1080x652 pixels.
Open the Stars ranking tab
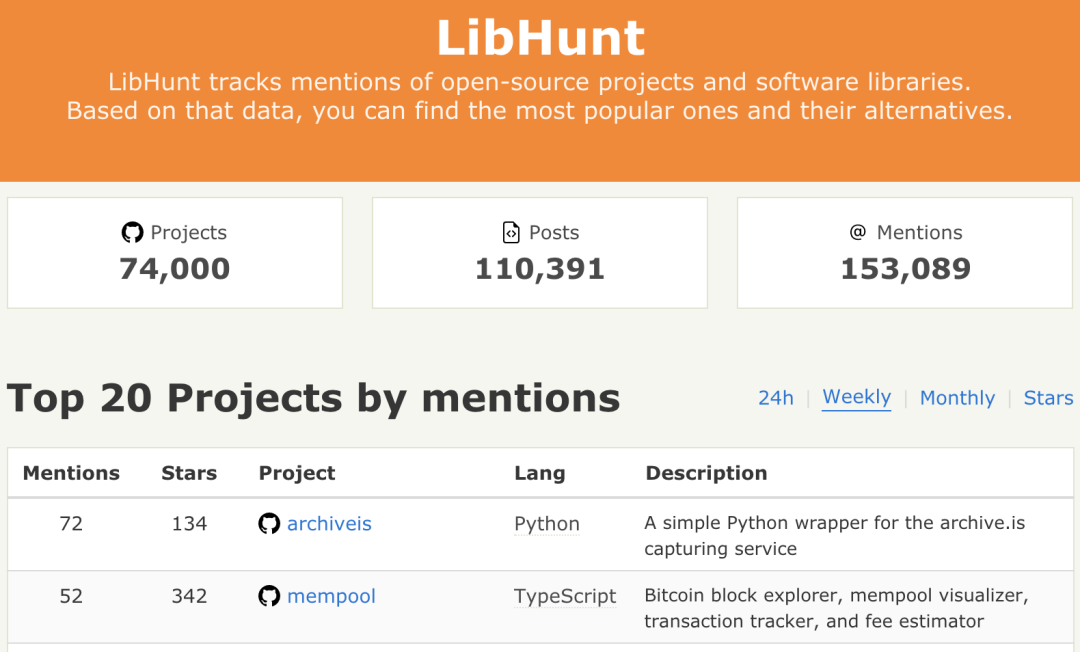click(1048, 397)
